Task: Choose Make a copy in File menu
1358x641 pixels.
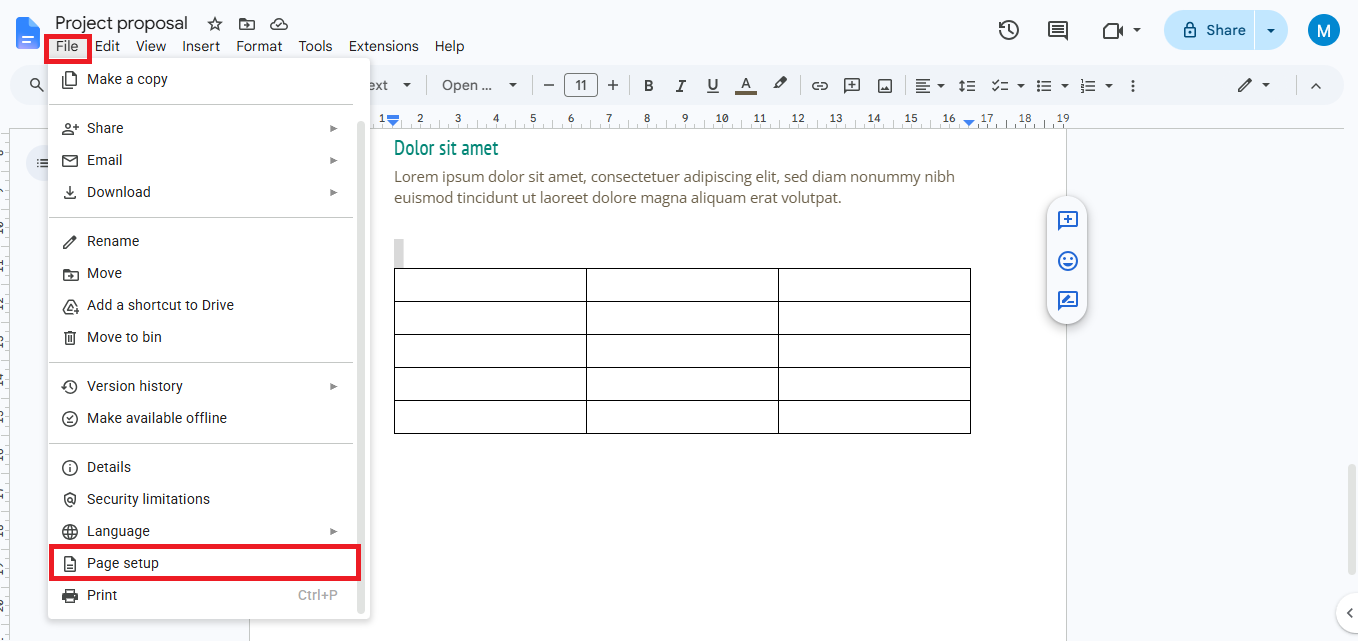Action: 201,79
